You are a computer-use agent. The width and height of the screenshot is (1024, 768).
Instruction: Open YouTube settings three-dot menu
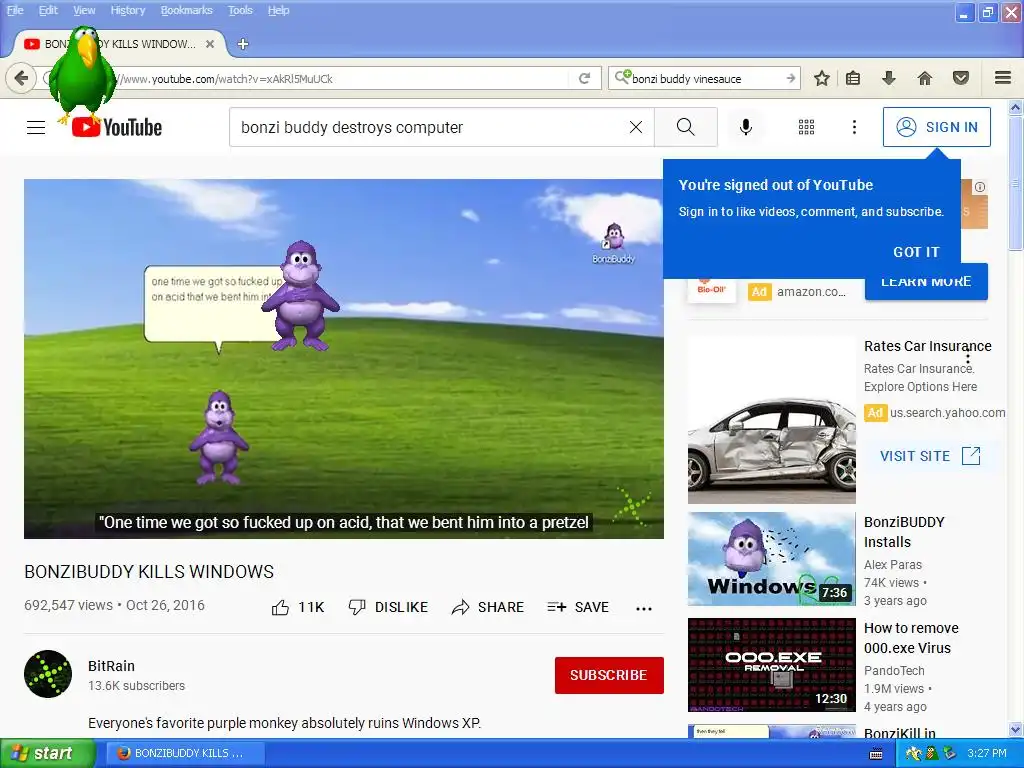854,127
